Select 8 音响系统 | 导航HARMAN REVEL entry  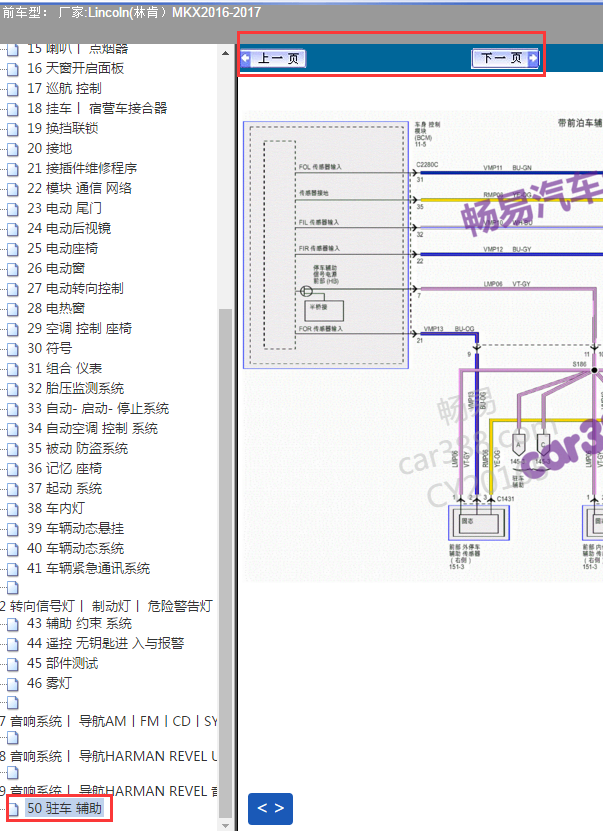109,756
